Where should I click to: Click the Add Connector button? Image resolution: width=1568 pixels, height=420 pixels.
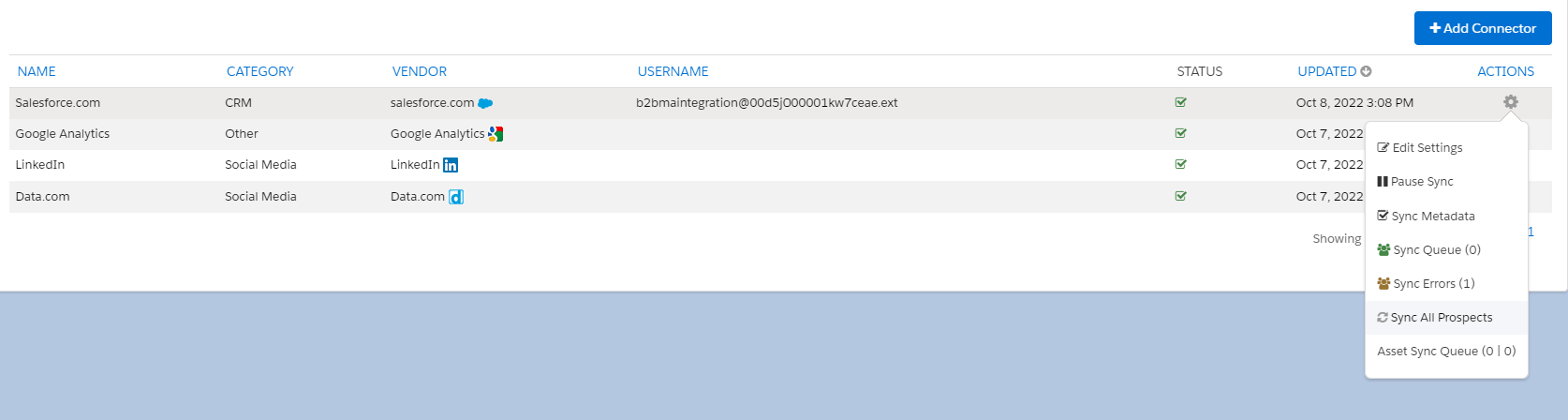(1483, 28)
